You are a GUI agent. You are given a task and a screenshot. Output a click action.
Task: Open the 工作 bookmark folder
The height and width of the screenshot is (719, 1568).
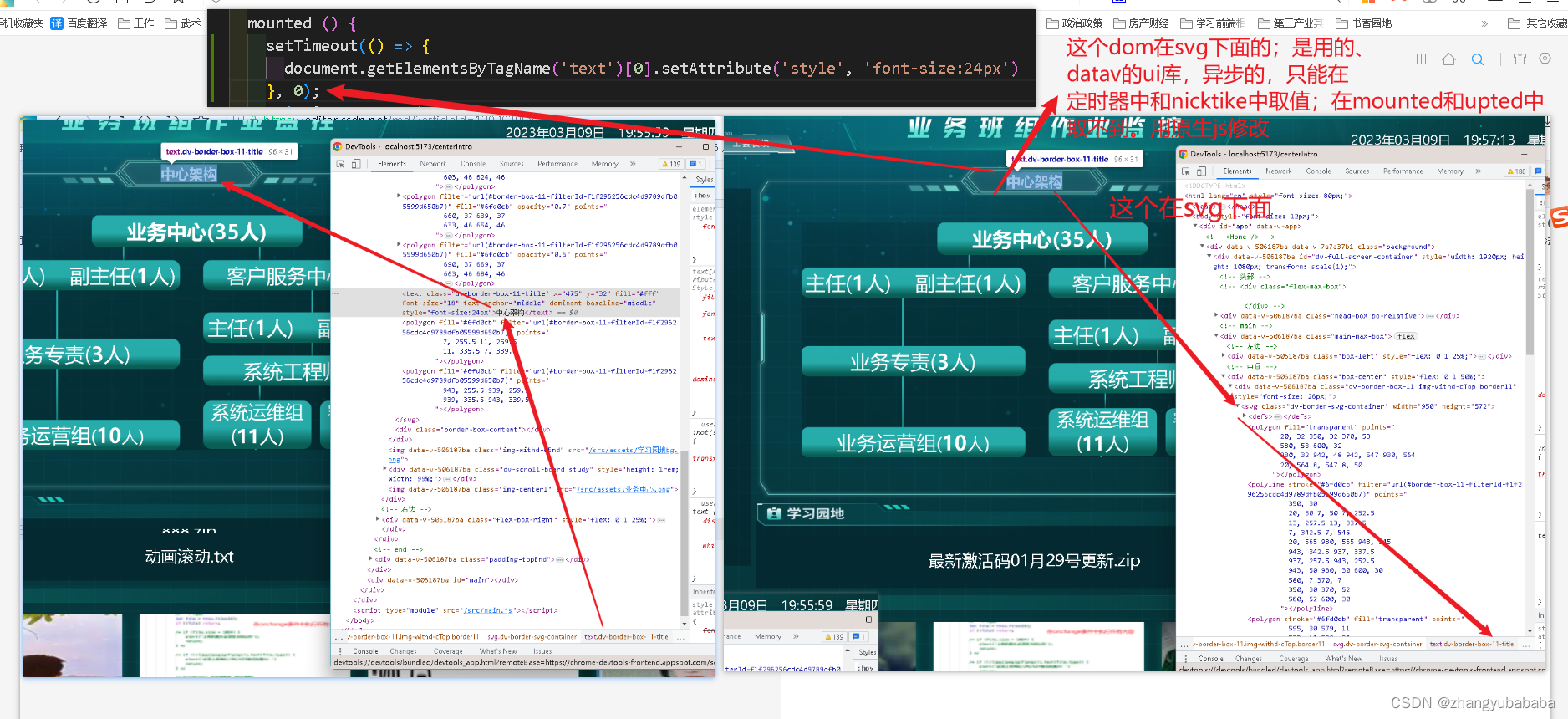pos(136,23)
